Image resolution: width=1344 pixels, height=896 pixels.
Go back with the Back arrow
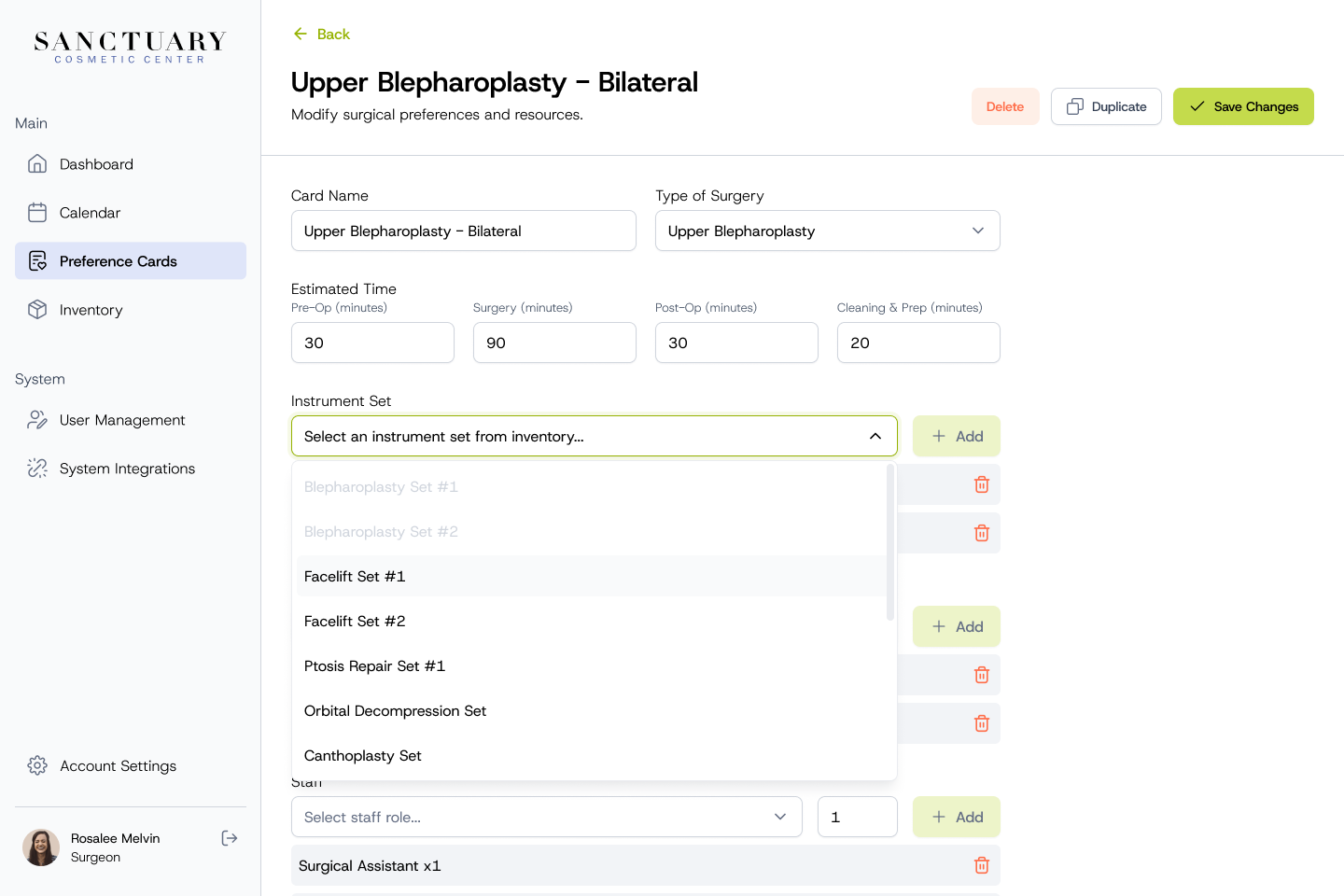[301, 34]
